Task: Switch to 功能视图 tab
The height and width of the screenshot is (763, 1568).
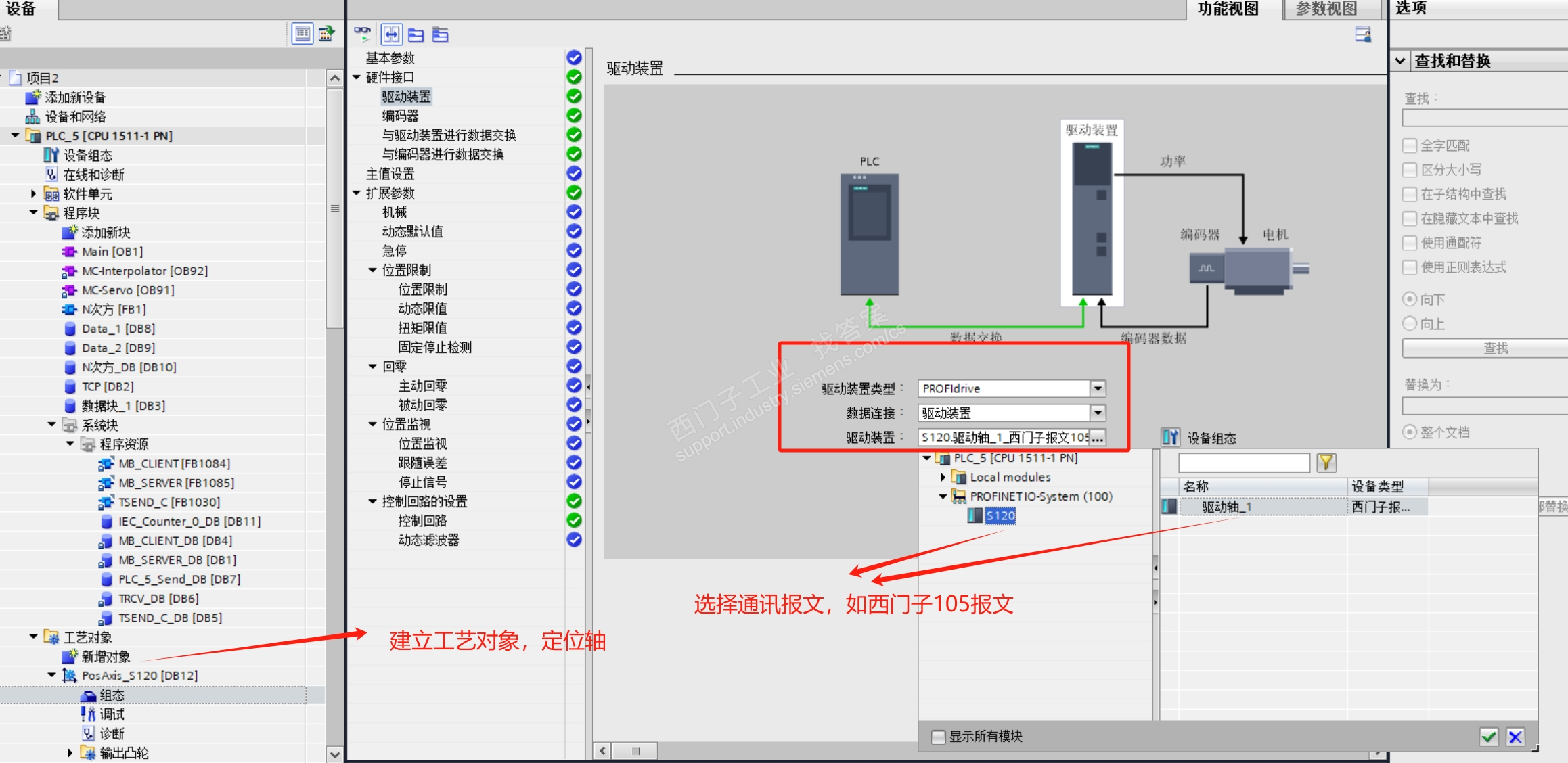Action: (x=1228, y=9)
